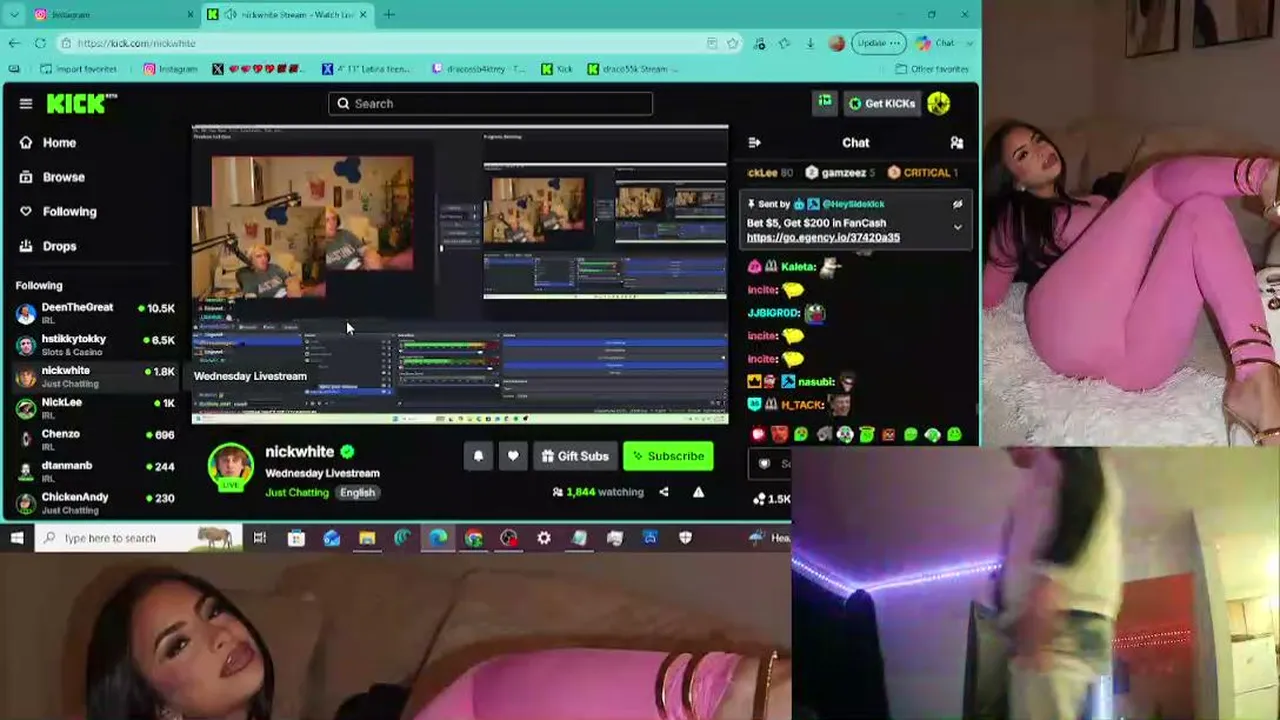1280x720 pixels.
Task: Go back in the browser
Action: click(x=14, y=43)
